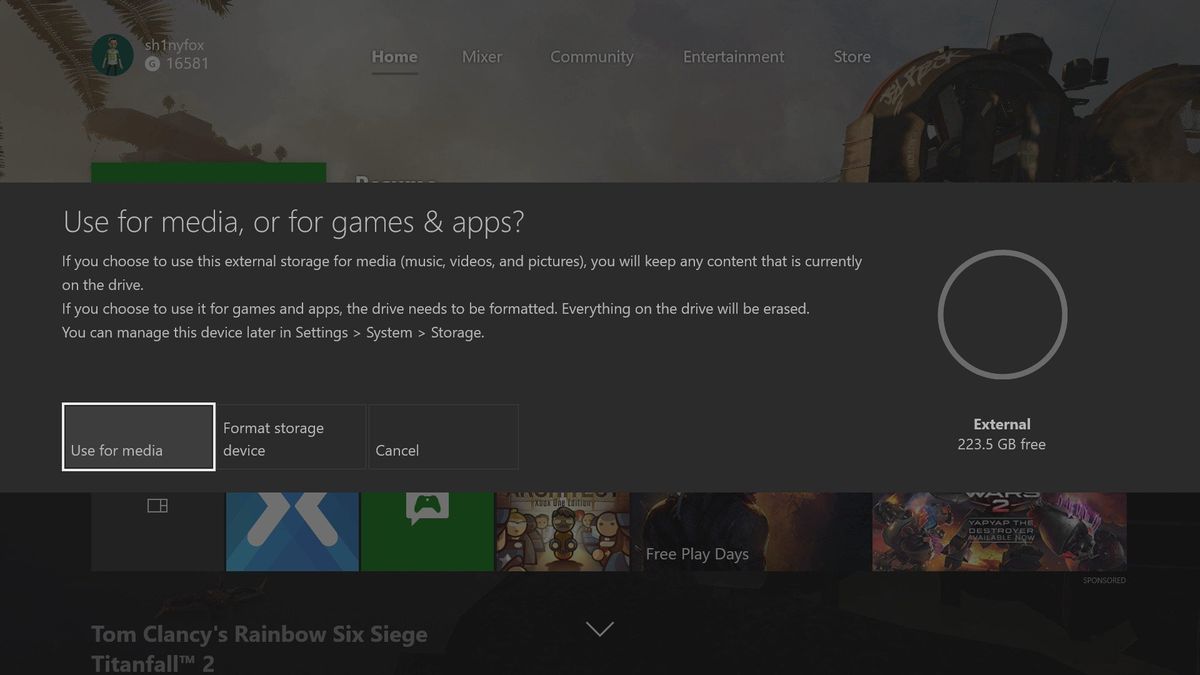Go to the Community tab
The image size is (1200, 675).
click(x=592, y=57)
